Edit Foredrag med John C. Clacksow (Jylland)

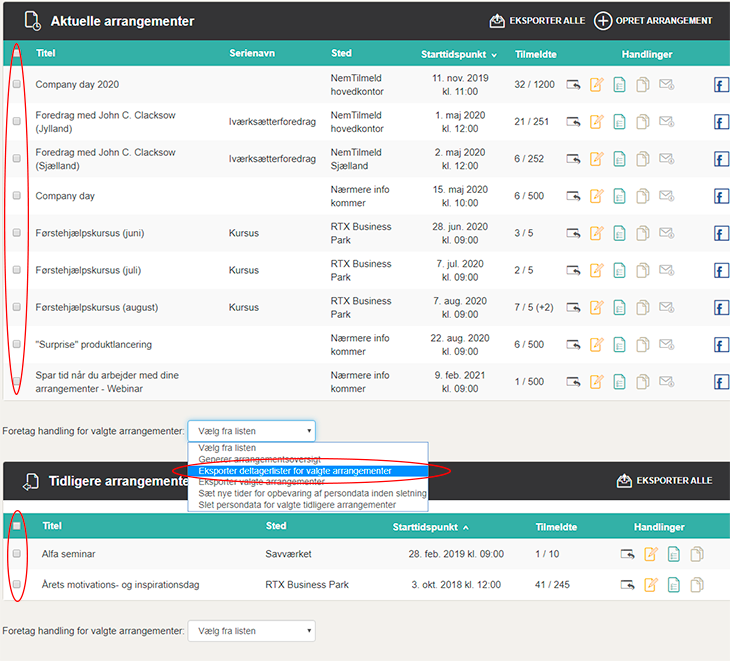click(x=596, y=122)
